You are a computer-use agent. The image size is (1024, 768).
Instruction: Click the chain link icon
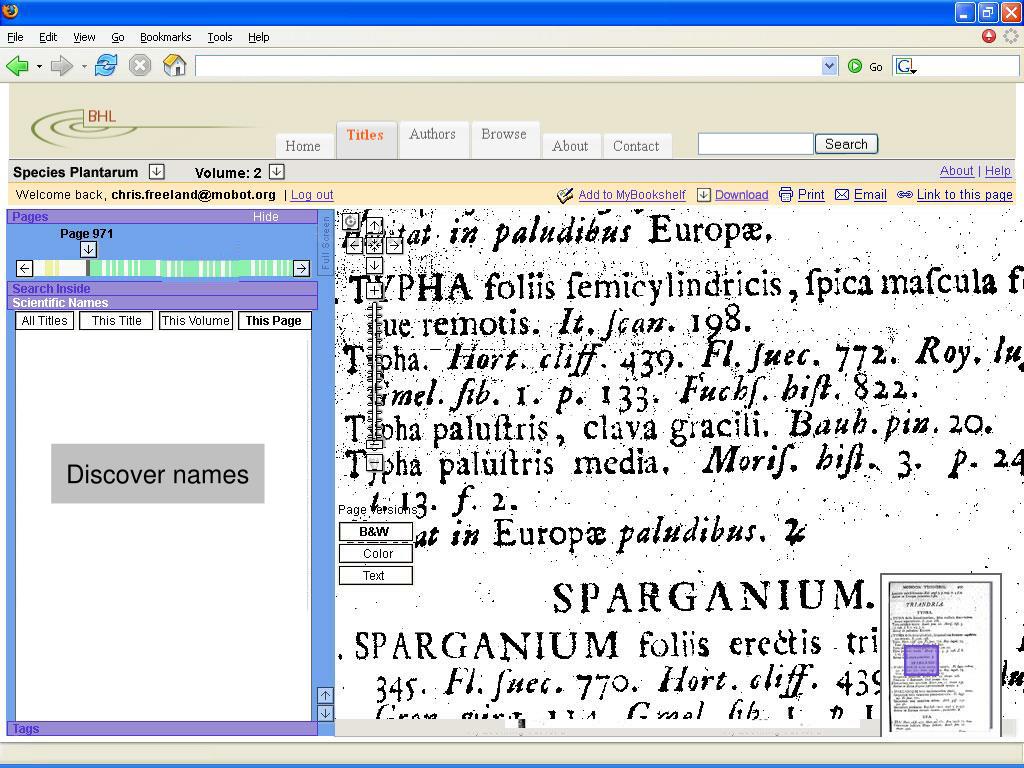click(904, 195)
